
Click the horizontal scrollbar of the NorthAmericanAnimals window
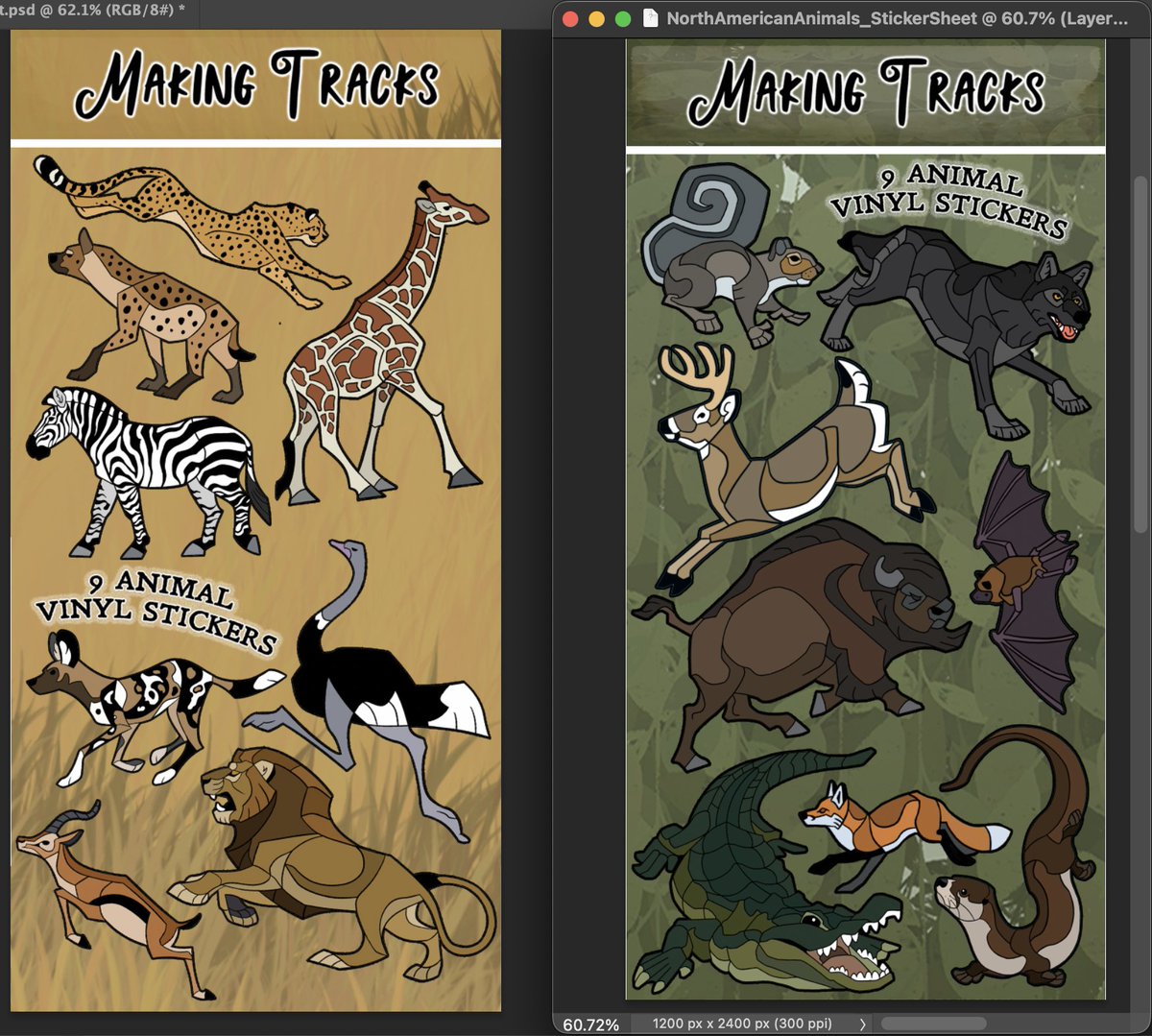pos(933,1024)
